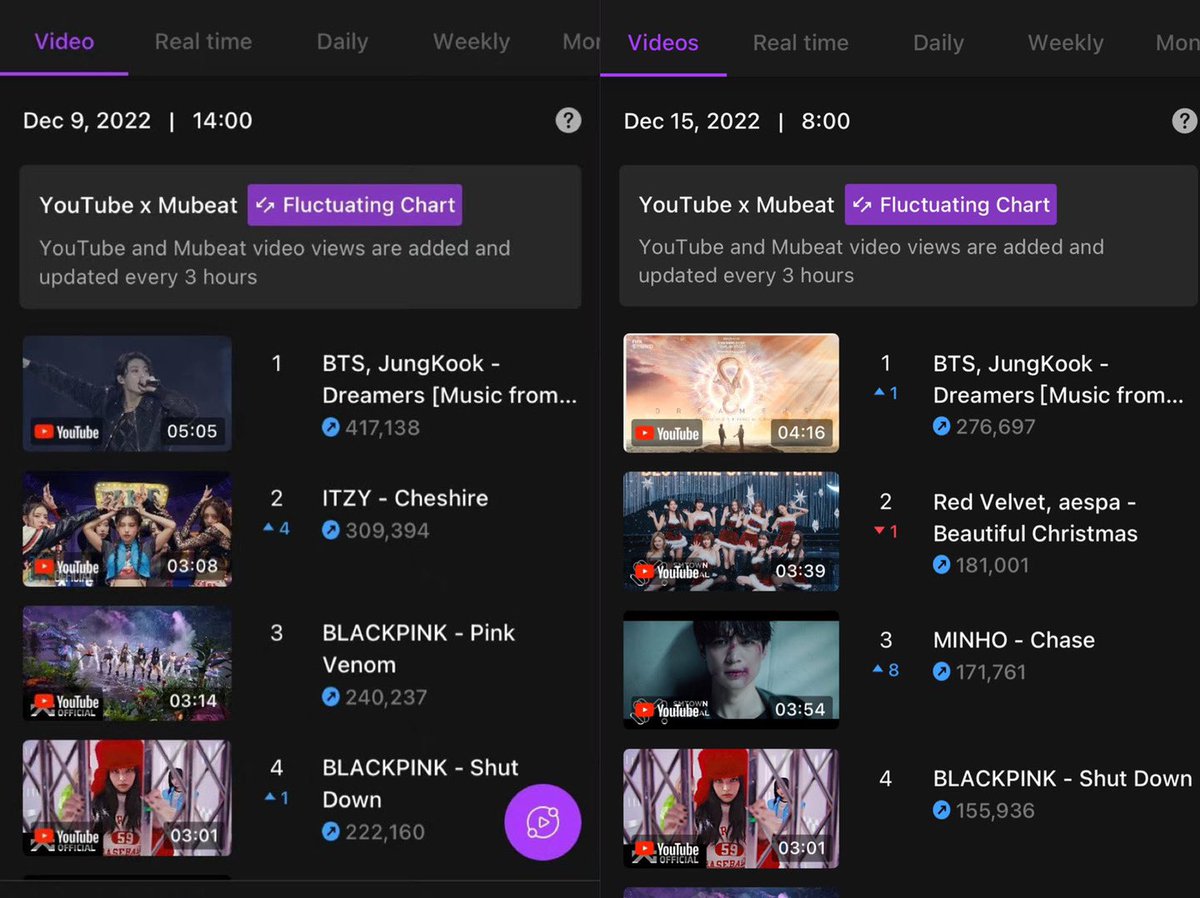This screenshot has width=1200, height=898.
Task: Switch to Daily tab on right screen
Action: (938, 43)
